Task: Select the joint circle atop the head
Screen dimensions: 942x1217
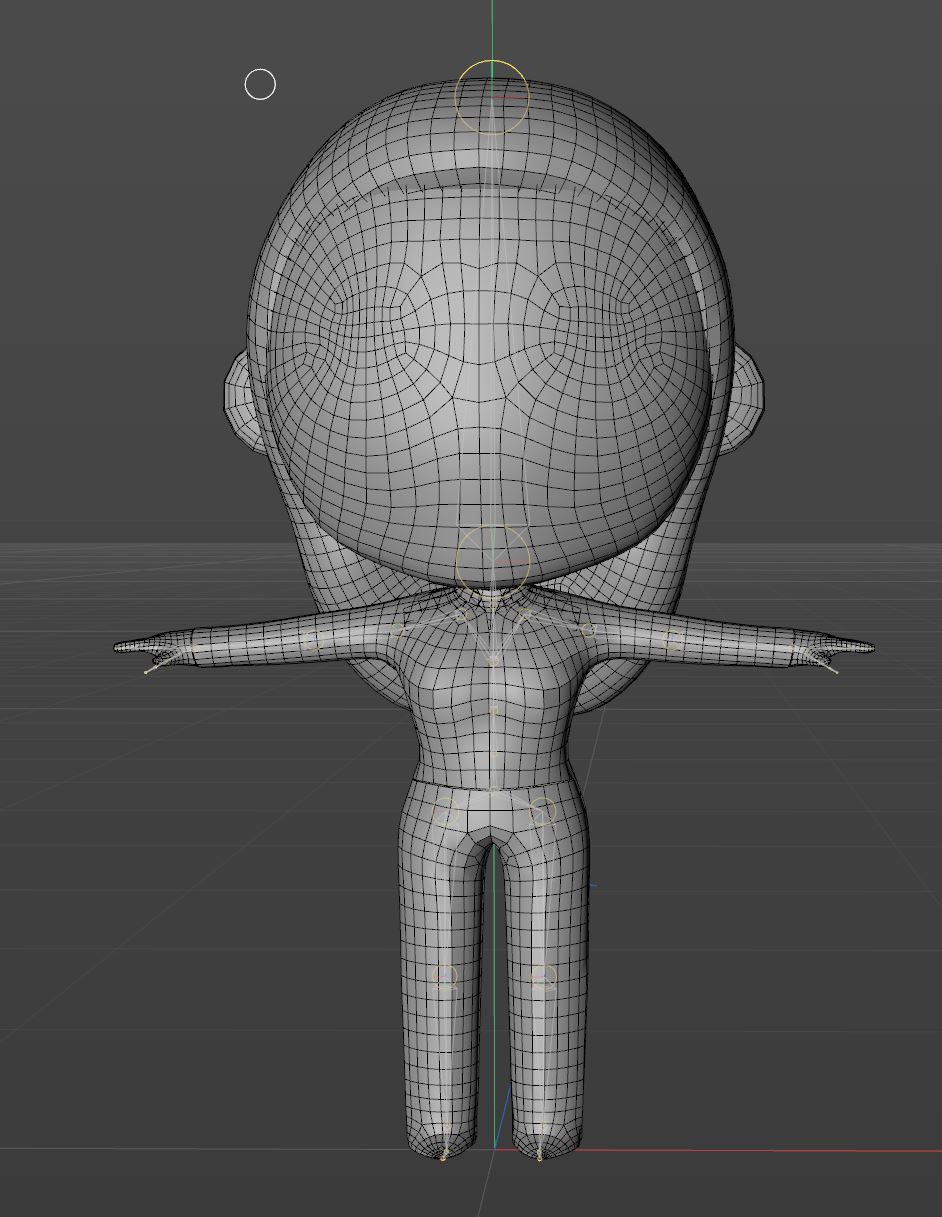Action: [x=492, y=97]
